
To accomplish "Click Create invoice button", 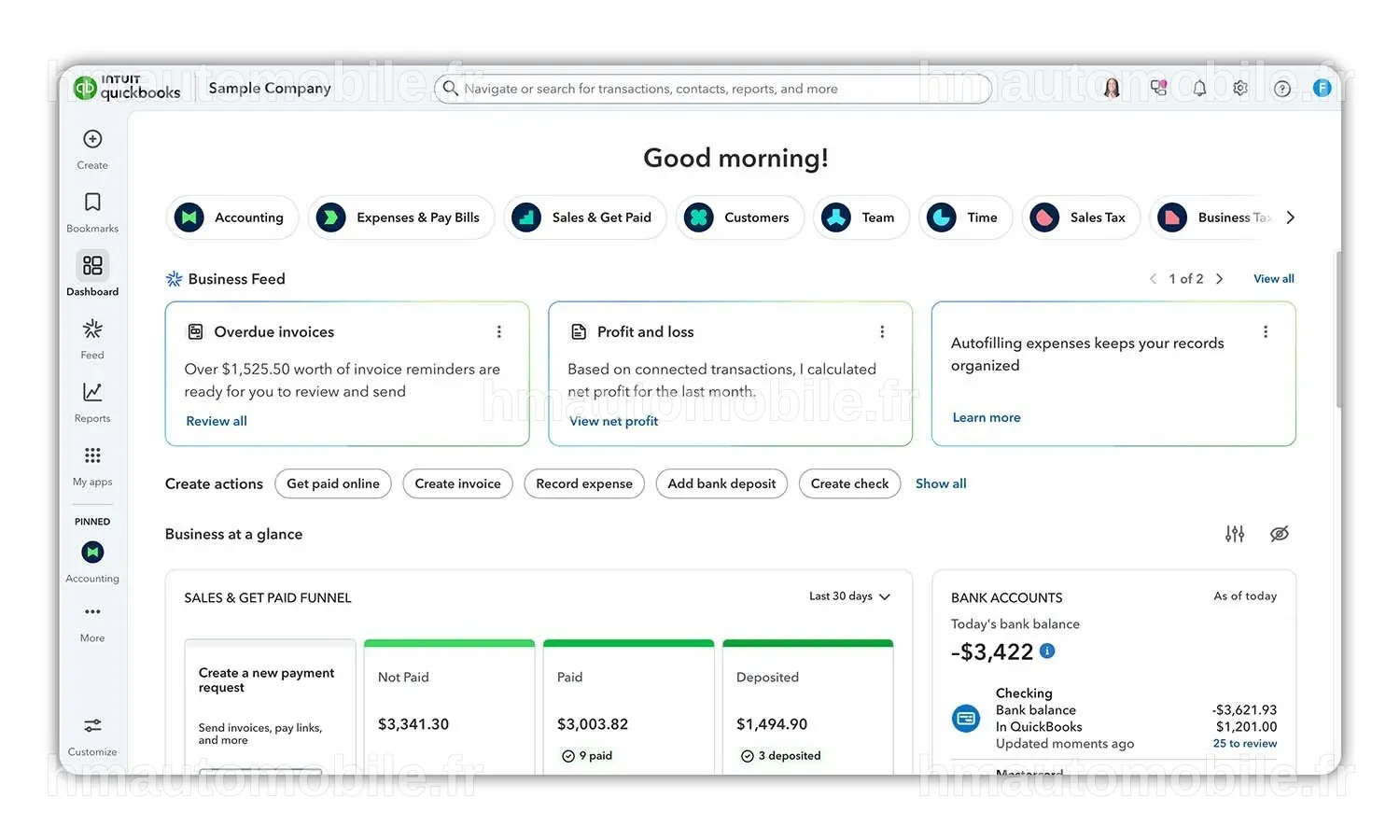I will [x=458, y=483].
